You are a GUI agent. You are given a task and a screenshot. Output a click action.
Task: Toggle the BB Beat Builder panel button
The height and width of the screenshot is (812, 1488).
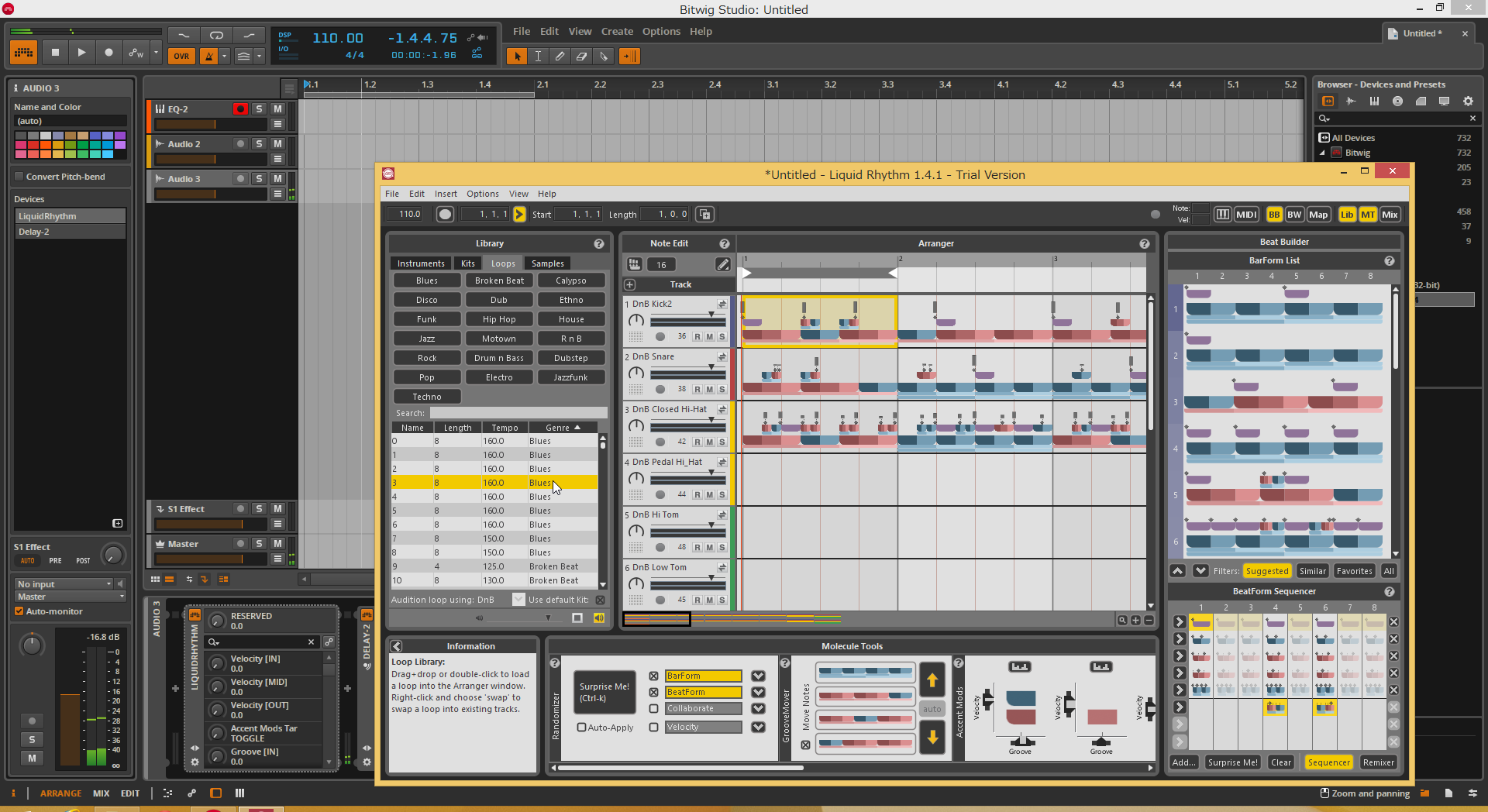tap(1274, 215)
